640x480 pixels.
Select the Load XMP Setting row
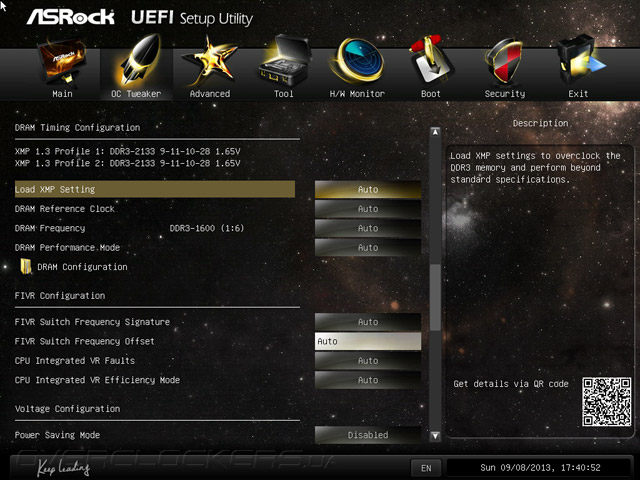click(x=155, y=189)
